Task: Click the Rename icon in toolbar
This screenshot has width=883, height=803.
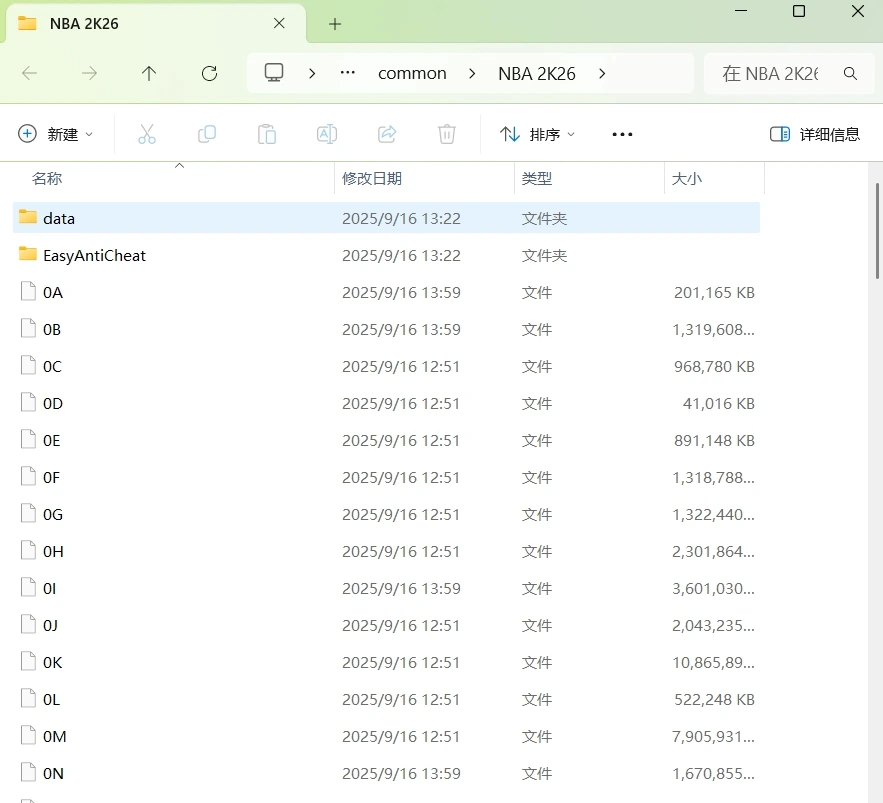Action: click(326, 134)
